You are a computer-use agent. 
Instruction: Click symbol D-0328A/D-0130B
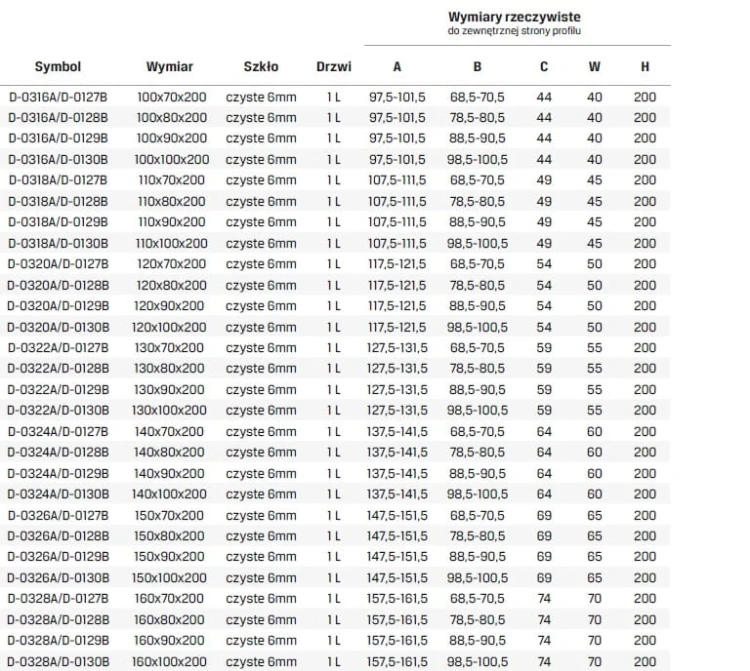click(x=58, y=662)
